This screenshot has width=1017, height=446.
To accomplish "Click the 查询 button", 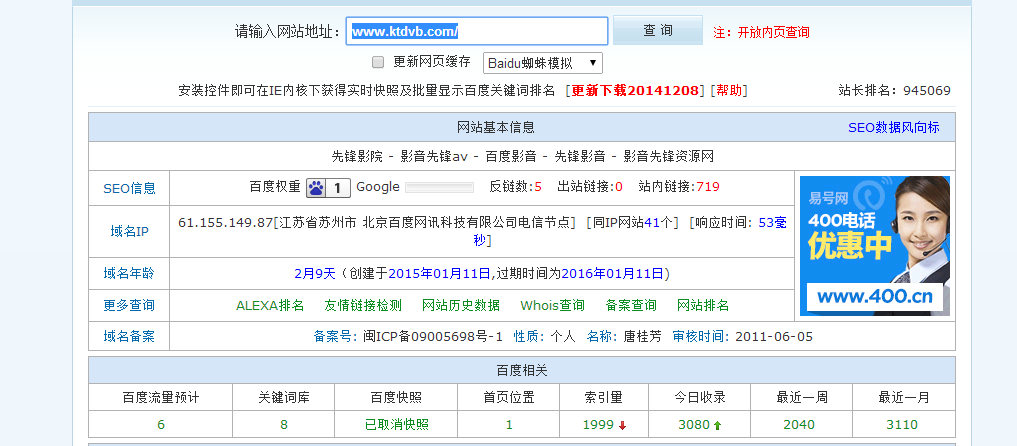I will (657, 31).
